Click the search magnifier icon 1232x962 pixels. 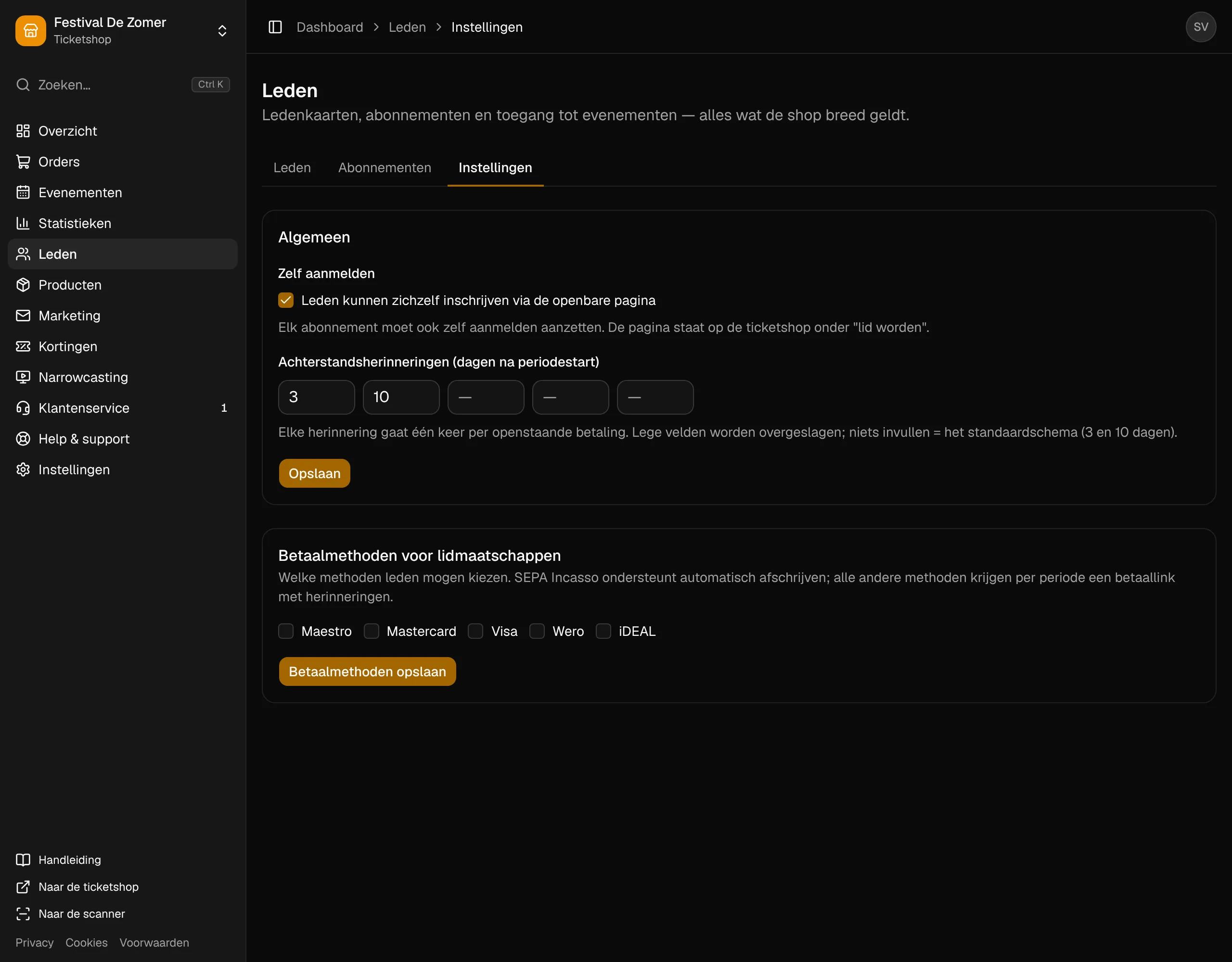click(23, 85)
